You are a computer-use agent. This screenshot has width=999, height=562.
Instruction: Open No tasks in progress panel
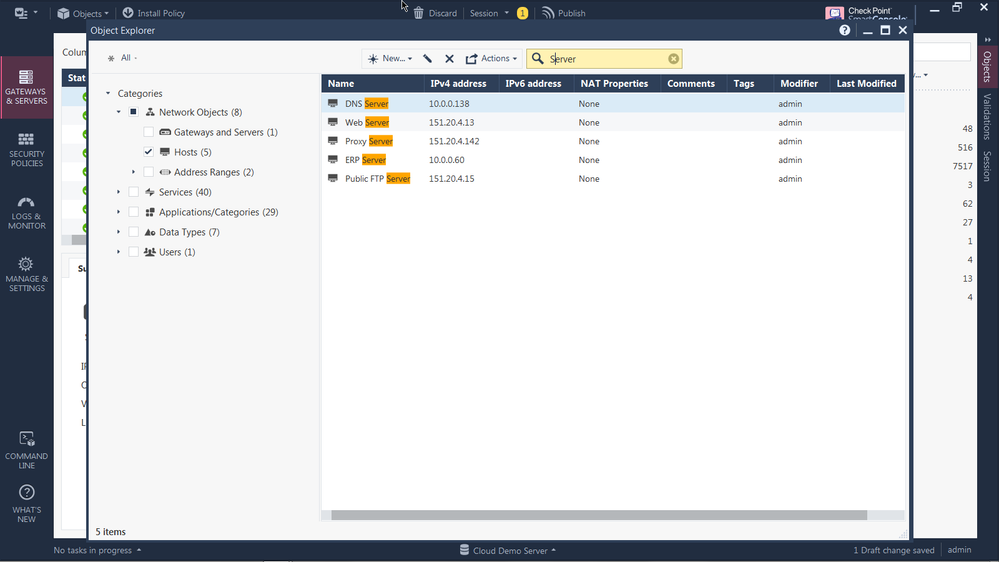pos(97,551)
